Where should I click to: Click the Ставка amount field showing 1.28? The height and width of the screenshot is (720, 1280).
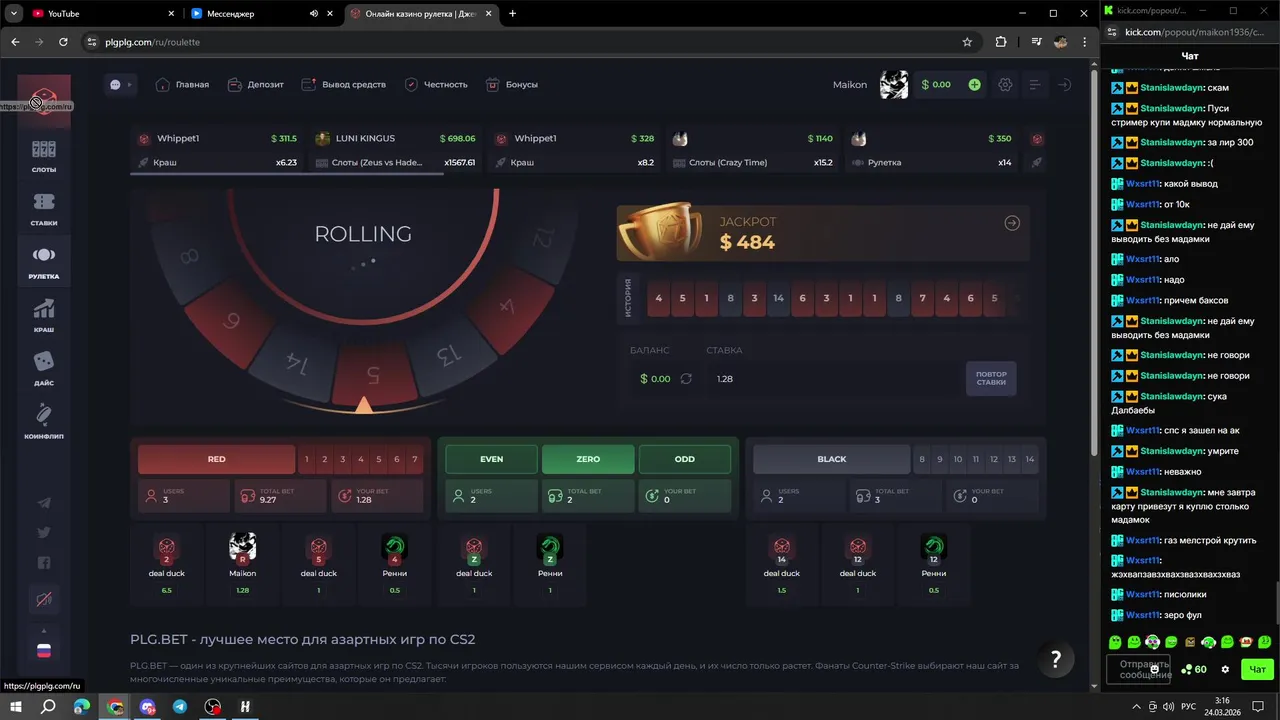(725, 379)
